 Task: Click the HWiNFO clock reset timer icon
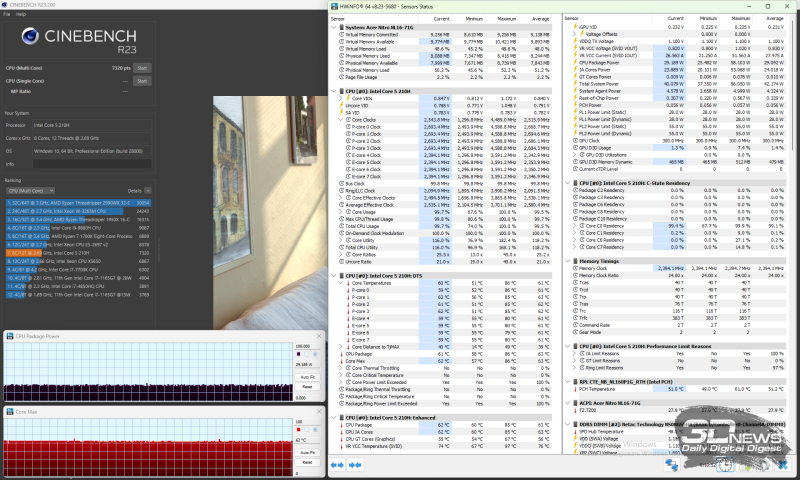(x=724, y=465)
